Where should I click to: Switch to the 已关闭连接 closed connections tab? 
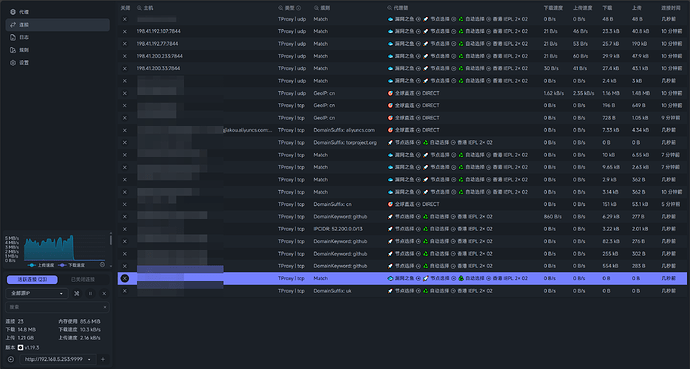pos(83,280)
